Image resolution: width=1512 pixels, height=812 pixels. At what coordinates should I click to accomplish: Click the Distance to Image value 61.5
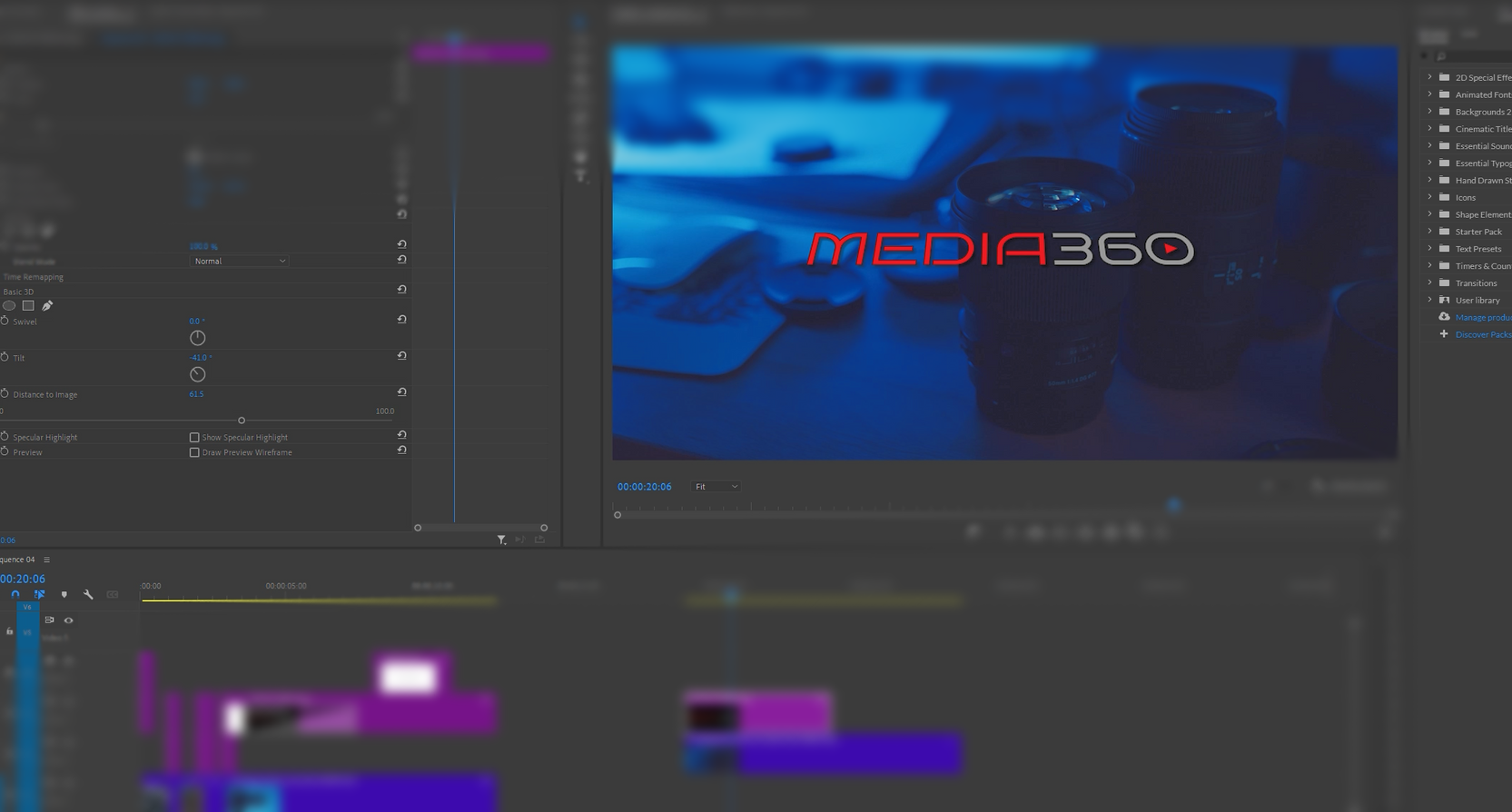click(x=196, y=394)
